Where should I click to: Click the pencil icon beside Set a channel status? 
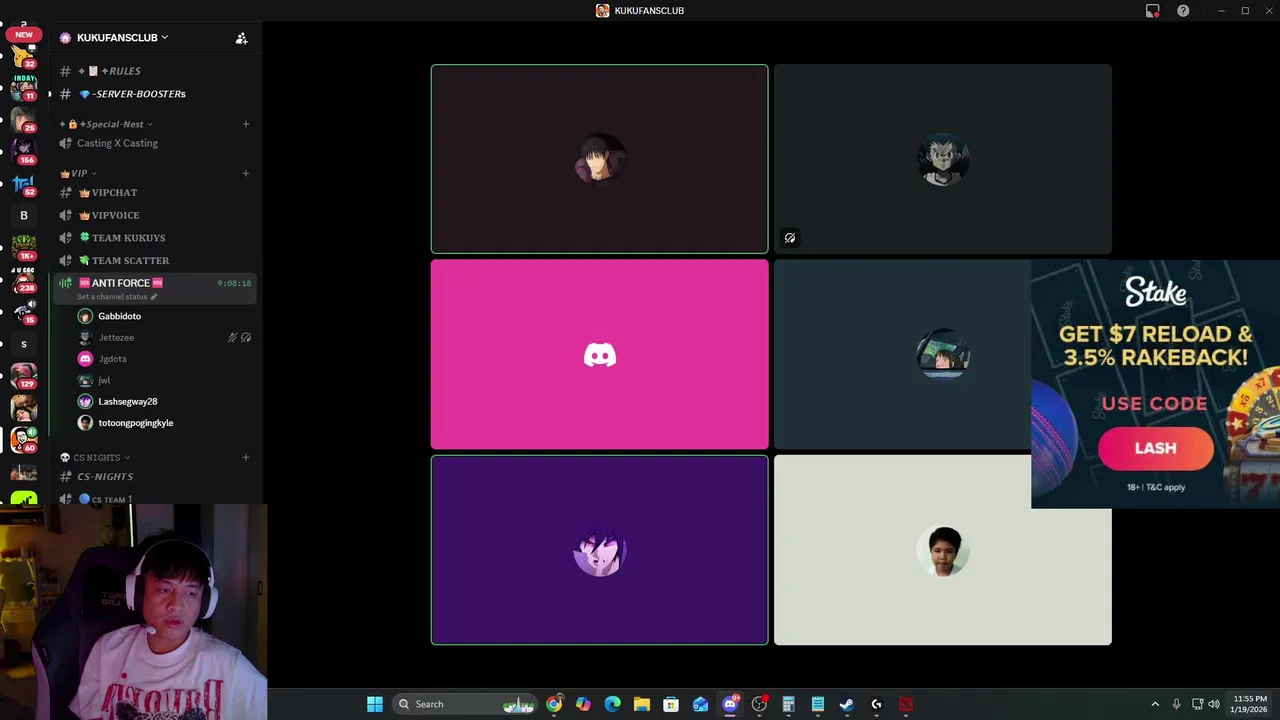tap(153, 297)
